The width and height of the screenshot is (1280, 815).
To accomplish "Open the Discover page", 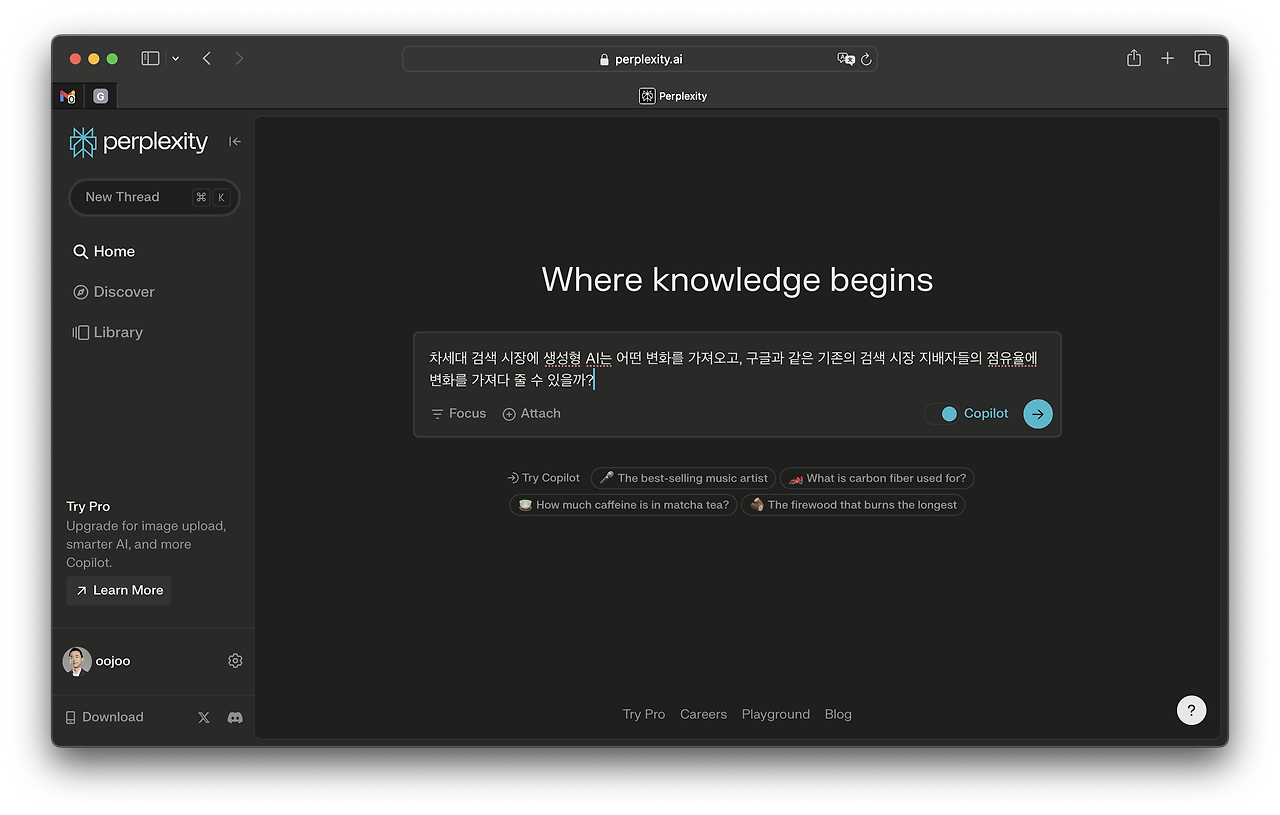I will [114, 292].
